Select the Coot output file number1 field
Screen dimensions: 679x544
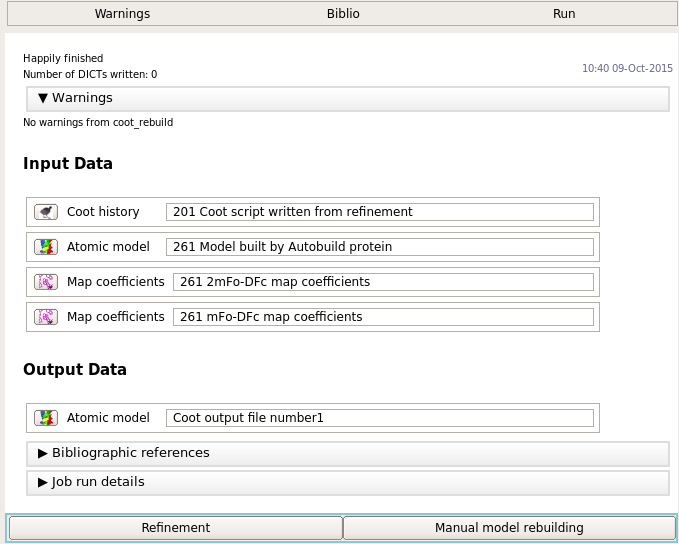pyautogui.click(x=379, y=418)
